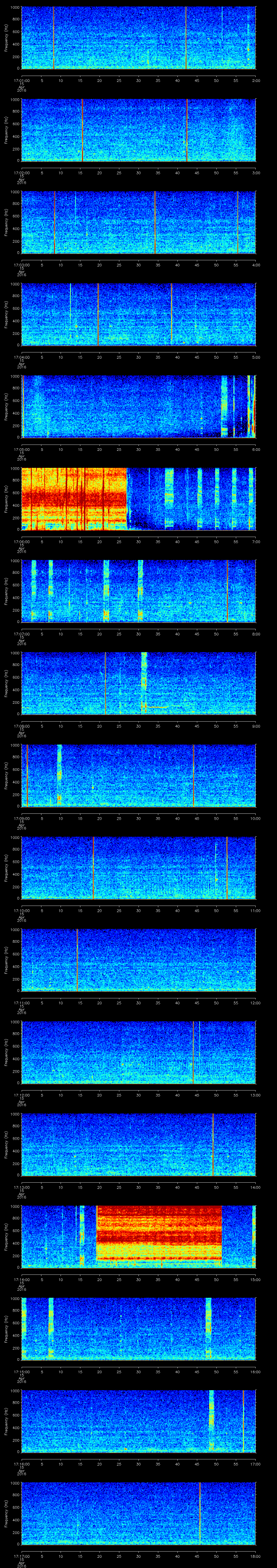Select the 3:00 end time label
The image size is (277, 1568).
click(256, 173)
